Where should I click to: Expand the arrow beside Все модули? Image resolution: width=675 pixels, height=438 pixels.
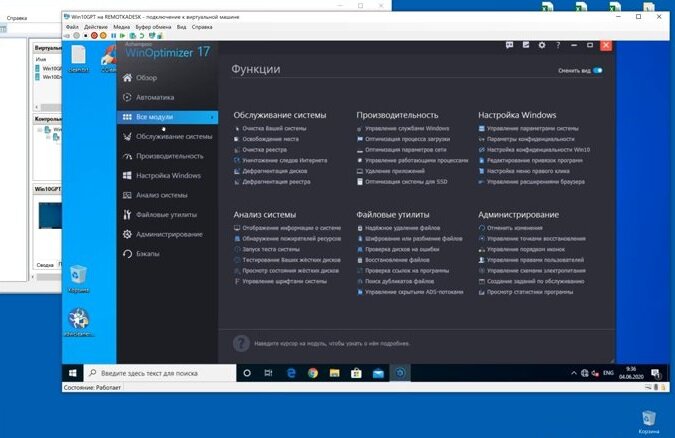(x=212, y=117)
